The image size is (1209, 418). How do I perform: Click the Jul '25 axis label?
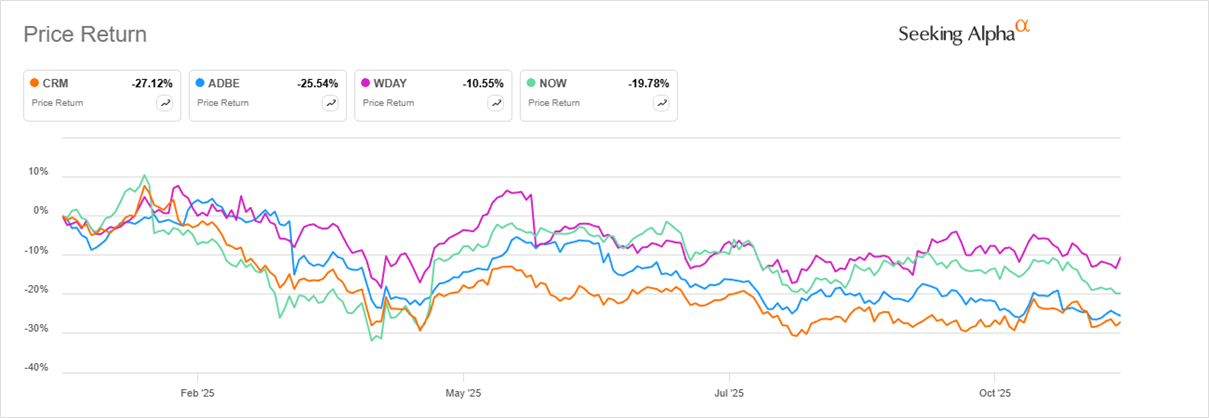click(729, 391)
